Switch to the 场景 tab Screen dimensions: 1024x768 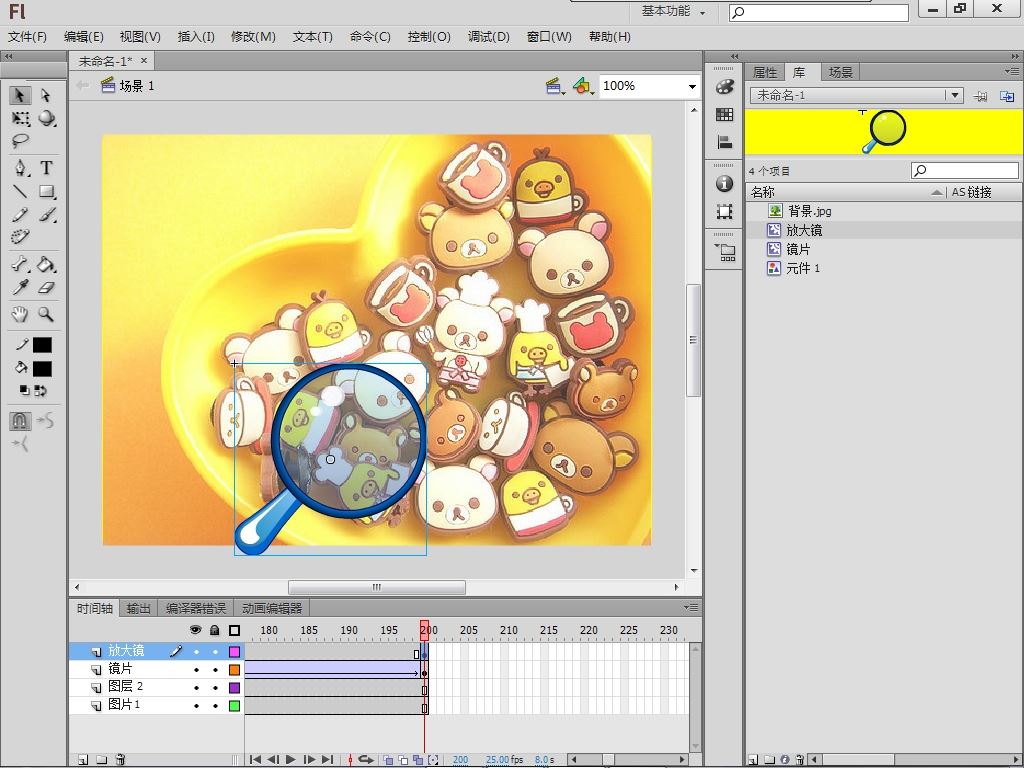point(840,72)
